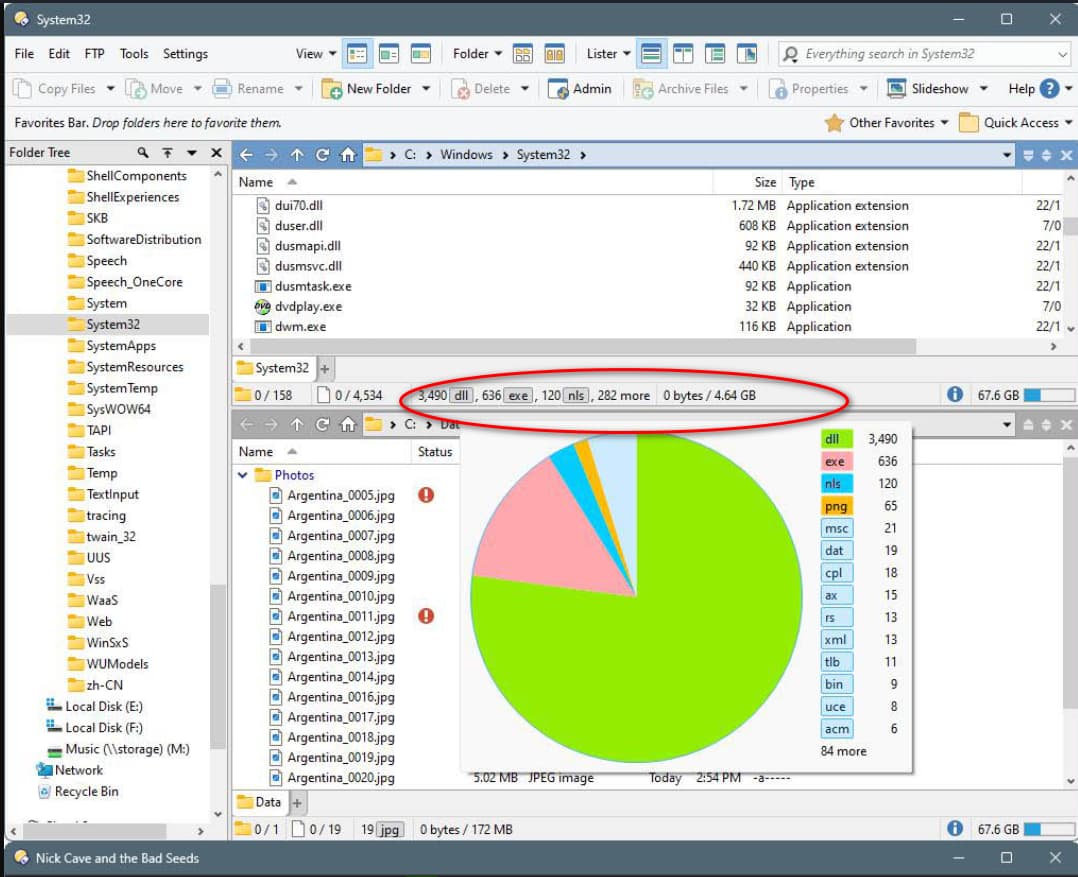
Task: Click the pink exe legend swatch
Action: pyautogui.click(x=836, y=461)
